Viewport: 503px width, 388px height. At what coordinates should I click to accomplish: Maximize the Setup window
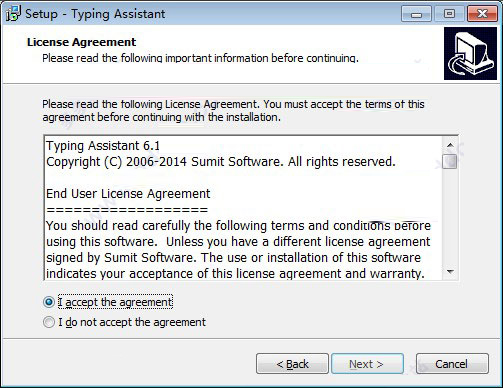(x=449, y=14)
